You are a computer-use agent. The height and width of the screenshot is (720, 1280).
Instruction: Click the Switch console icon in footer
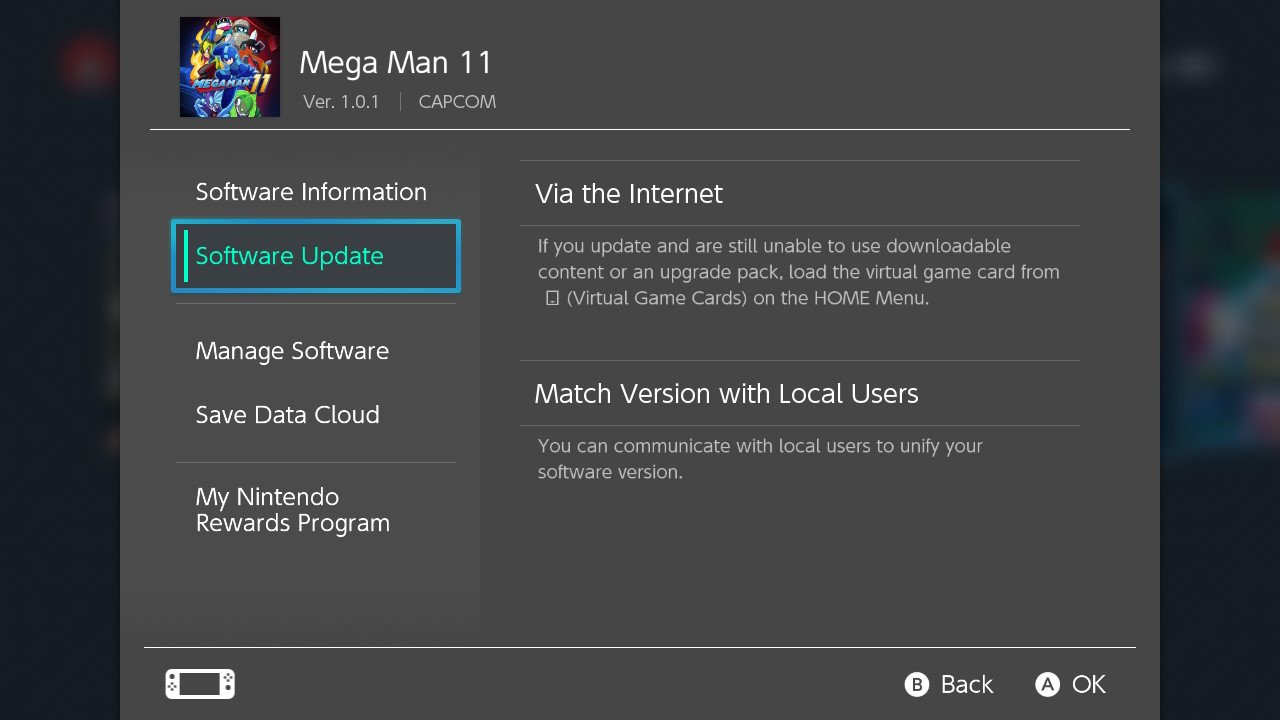pos(200,684)
